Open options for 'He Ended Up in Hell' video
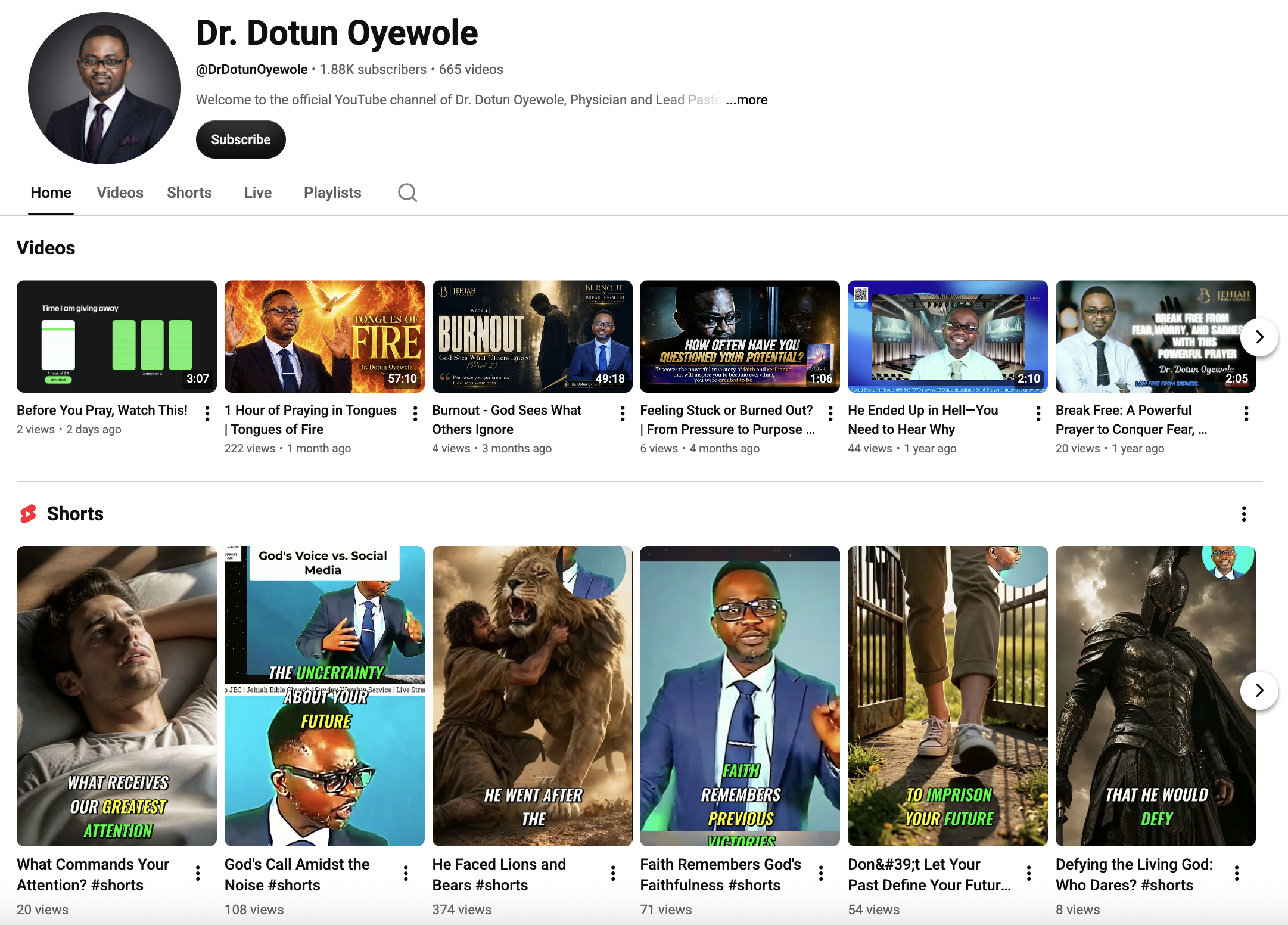Viewport: 1288px width, 925px height. tap(1038, 414)
